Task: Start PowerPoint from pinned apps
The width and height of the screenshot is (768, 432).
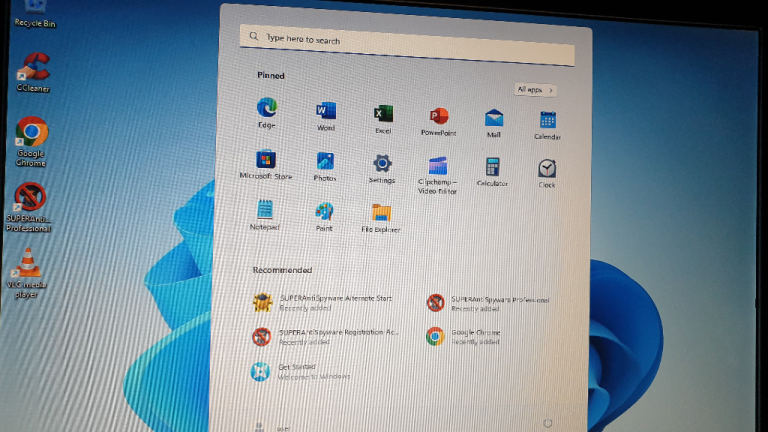Action: (438, 116)
